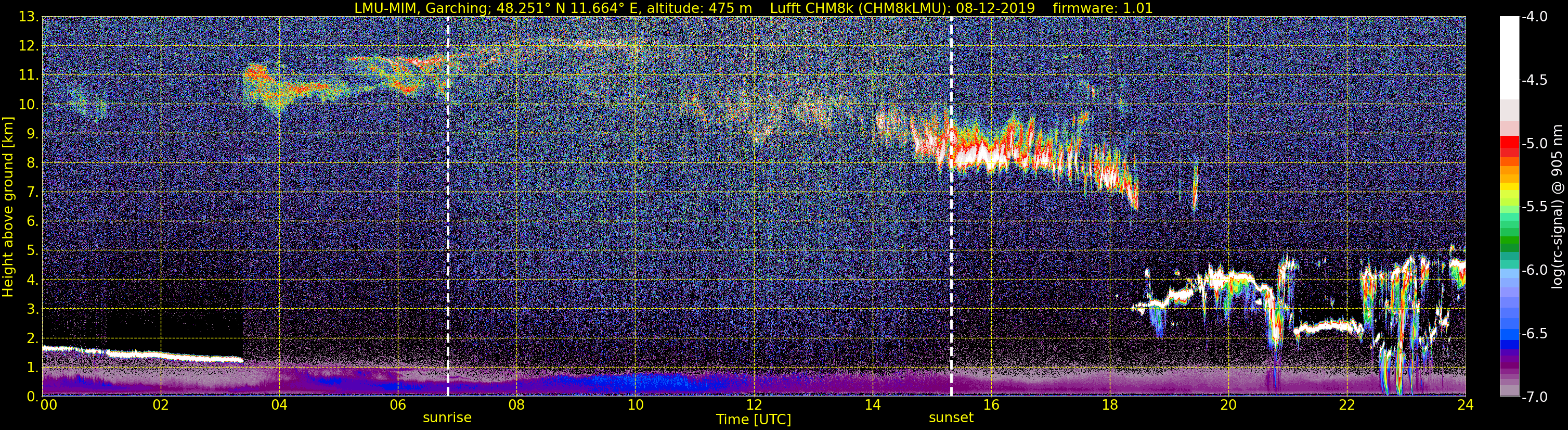Click the "16" time axis tick label
Image resolution: width=1568 pixels, height=430 pixels.
pyautogui.click(x=991, y=405)
